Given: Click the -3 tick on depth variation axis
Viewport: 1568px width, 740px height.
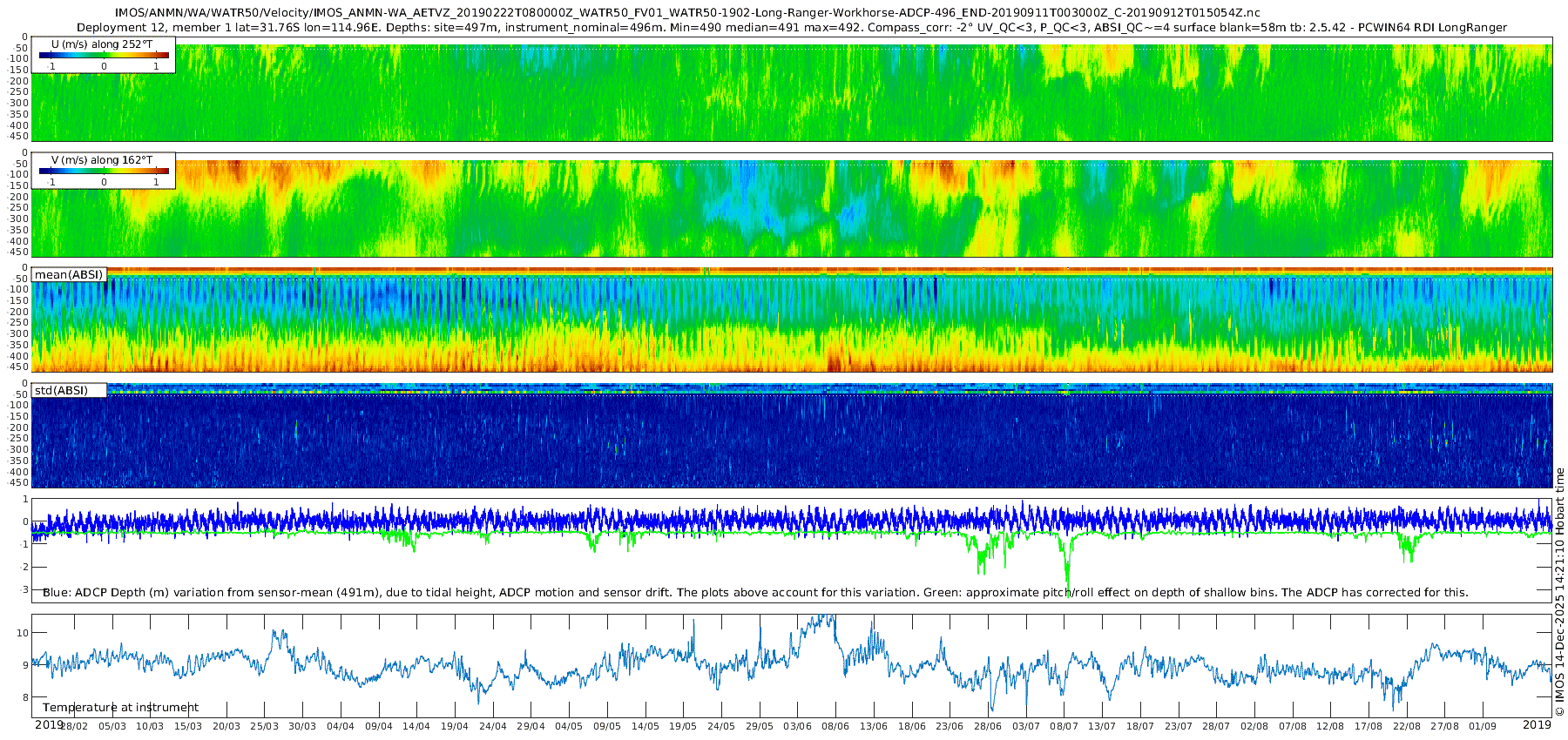Looking at the screenshot, I should tap(24, 590).
